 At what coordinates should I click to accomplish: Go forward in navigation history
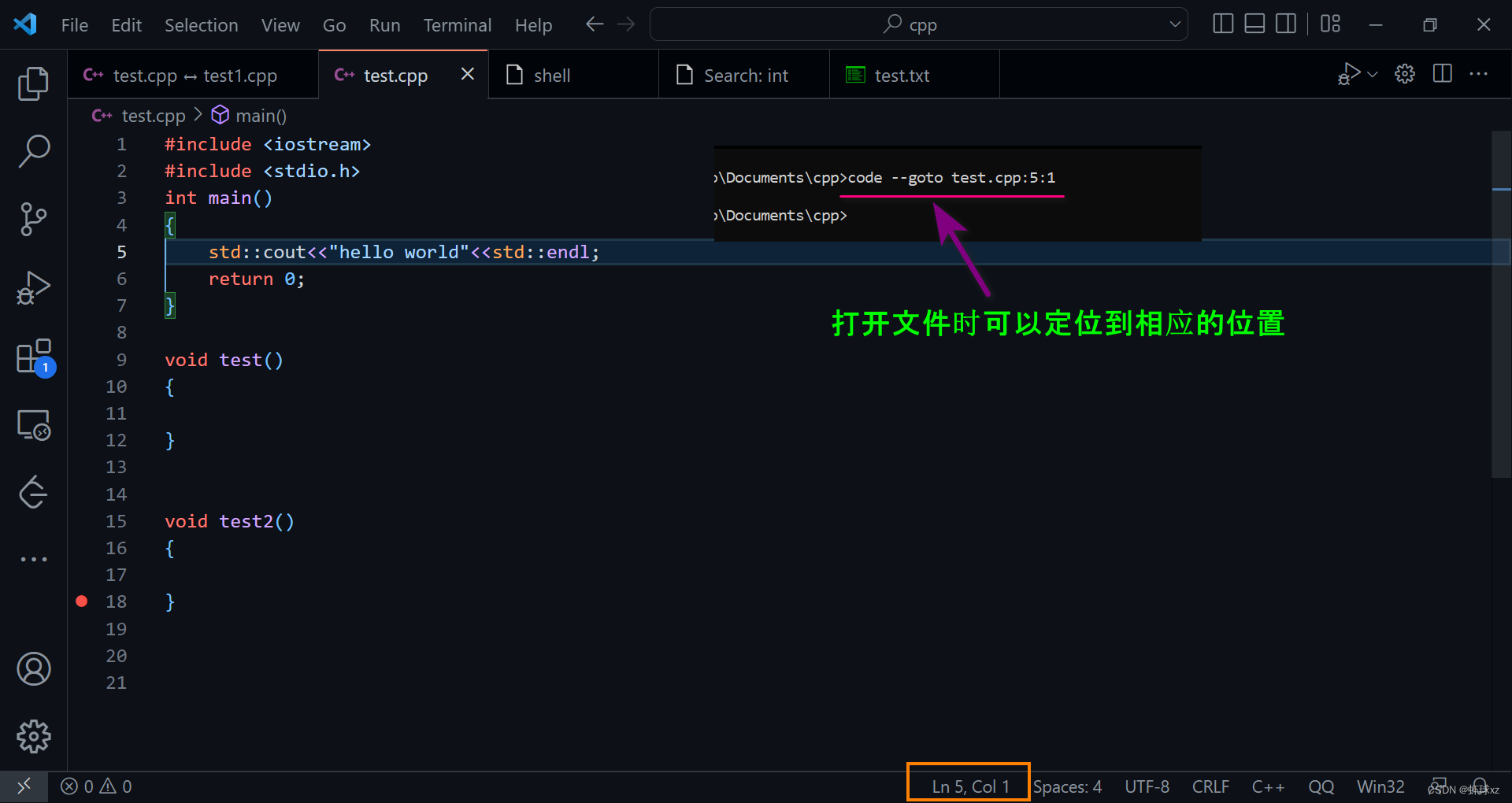(626, 24)
